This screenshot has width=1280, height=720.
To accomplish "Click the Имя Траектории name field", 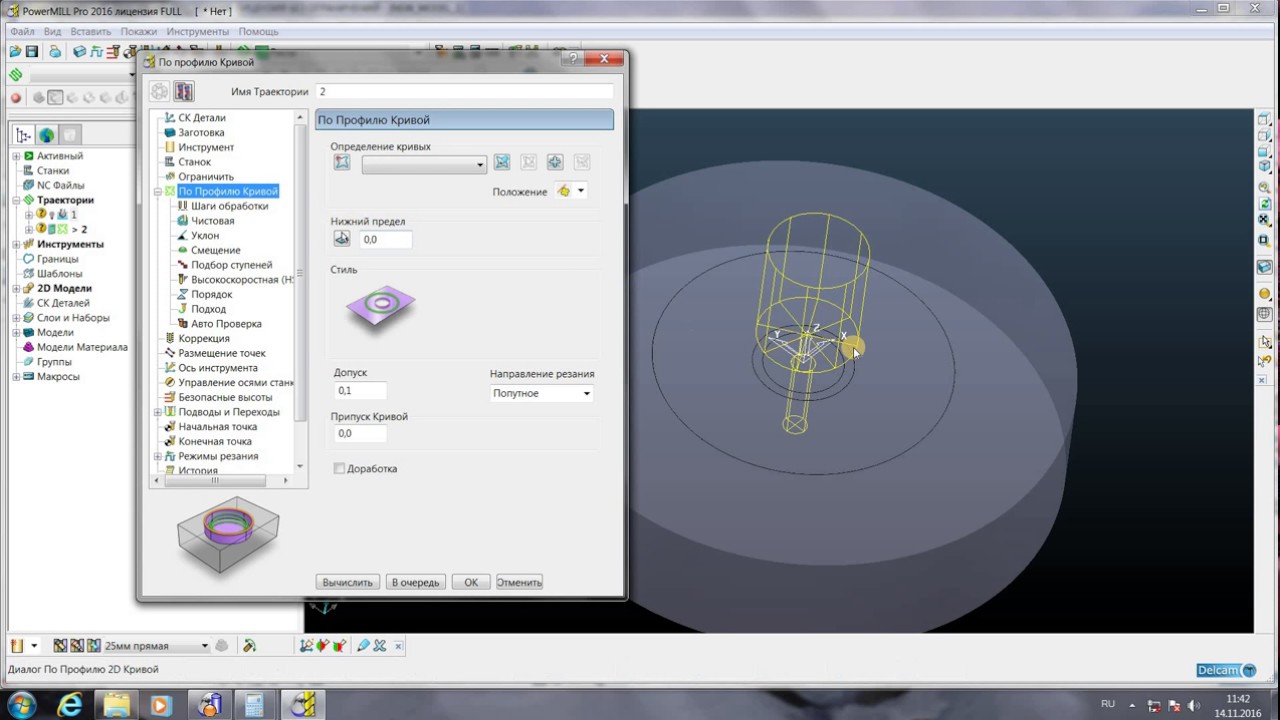I will point(465,91).
